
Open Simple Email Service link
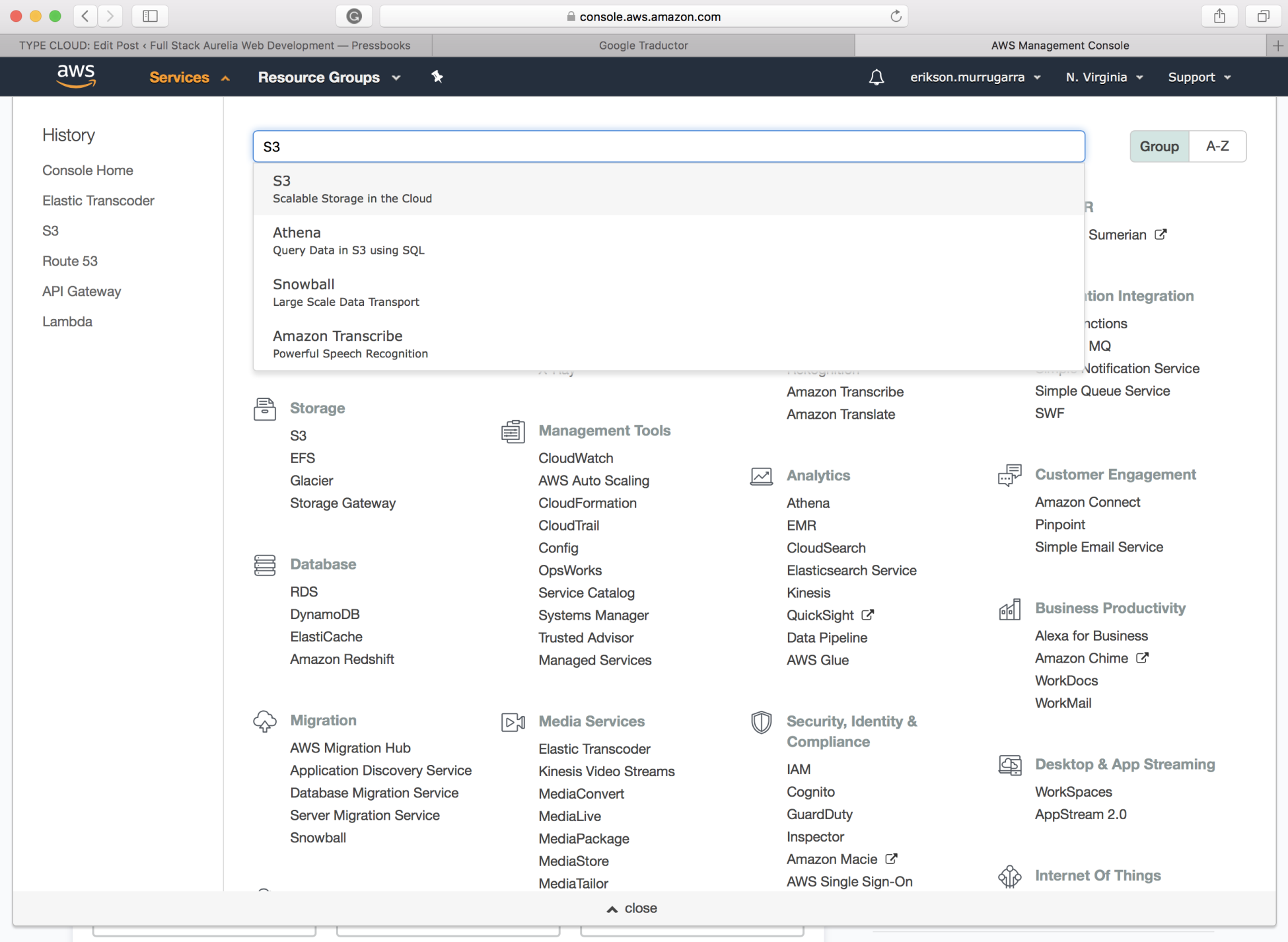coord(1099,547)
